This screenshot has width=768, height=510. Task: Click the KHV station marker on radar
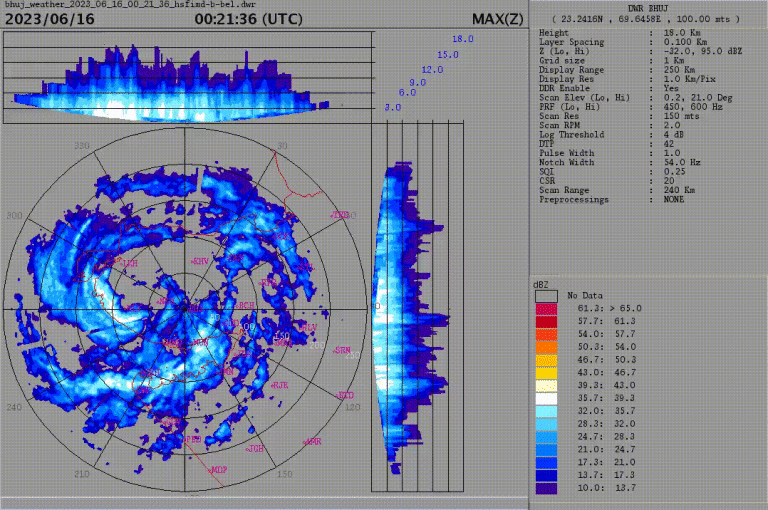[x=200, y=262]
